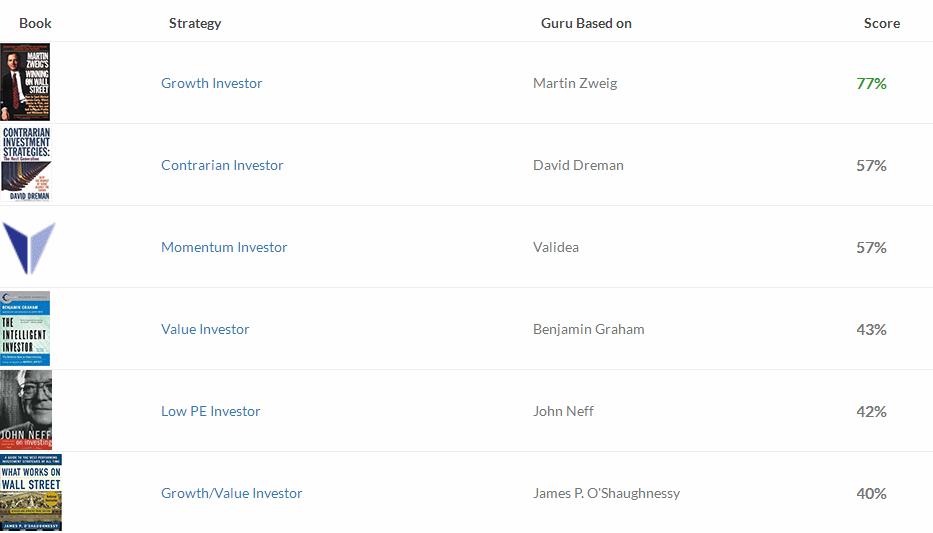Open the Contrarian Investor strategy link
Screen dimensions: 933x533
tap(222, 165)
